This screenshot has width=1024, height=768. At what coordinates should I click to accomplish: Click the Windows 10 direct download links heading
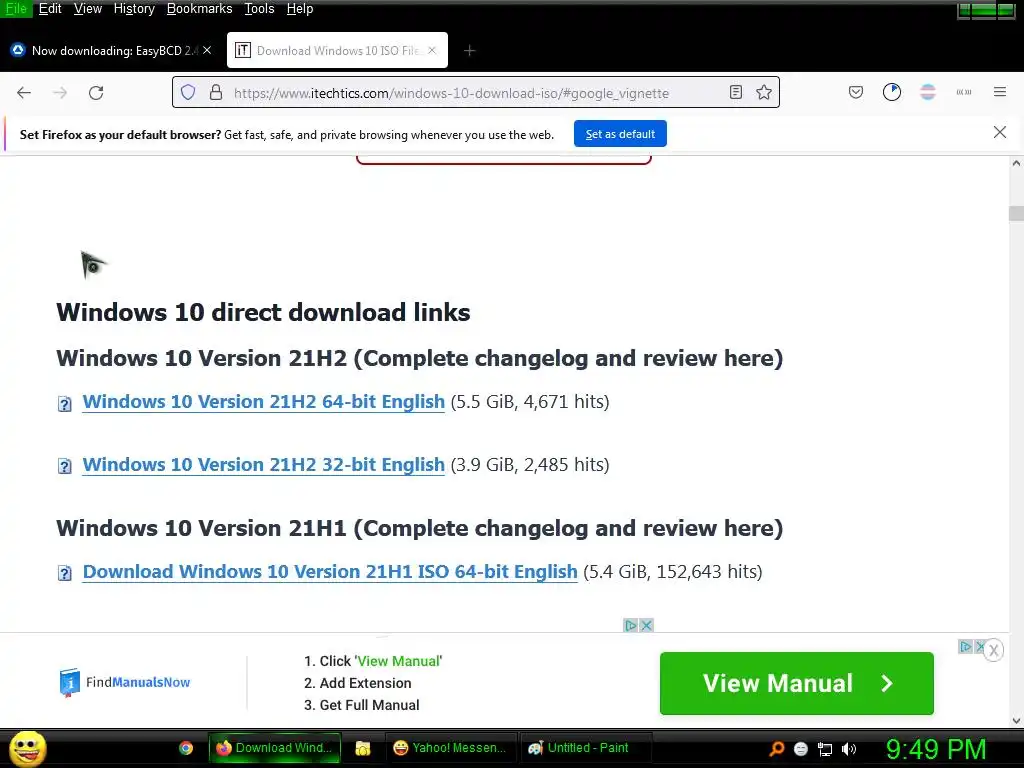coord(263,312)
